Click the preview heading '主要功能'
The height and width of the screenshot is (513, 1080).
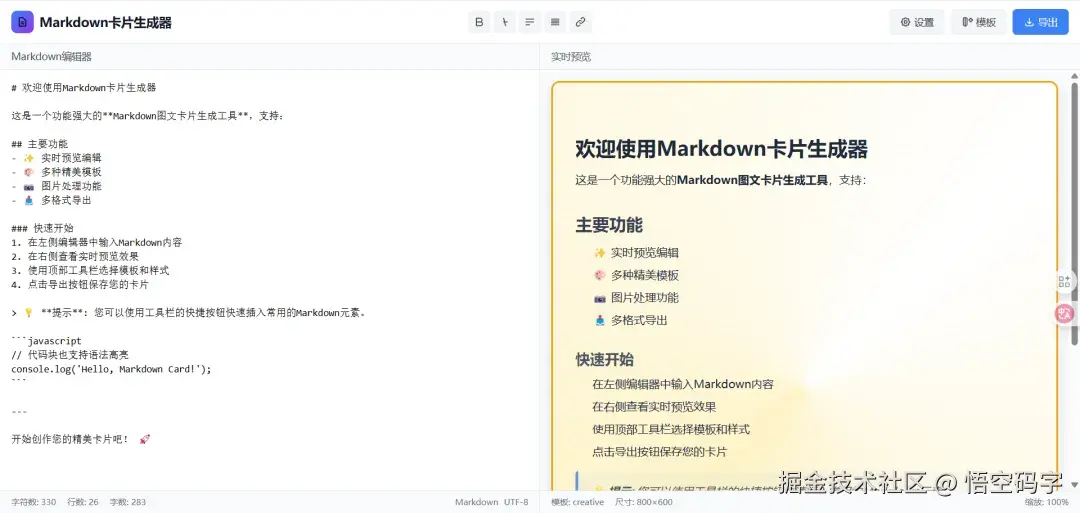(x=609, y=225)
